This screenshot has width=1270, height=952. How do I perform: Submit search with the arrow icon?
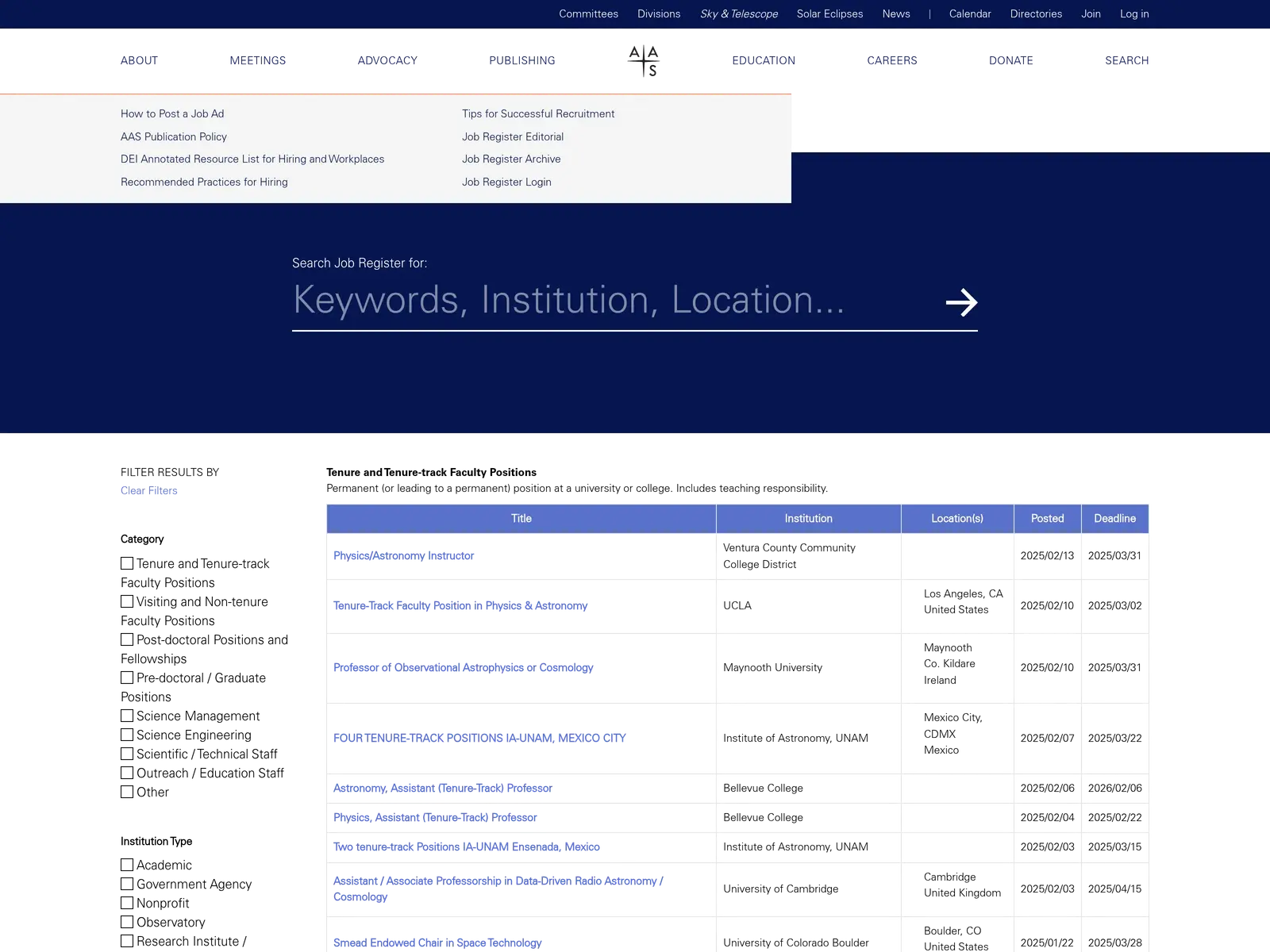point(961,302)
